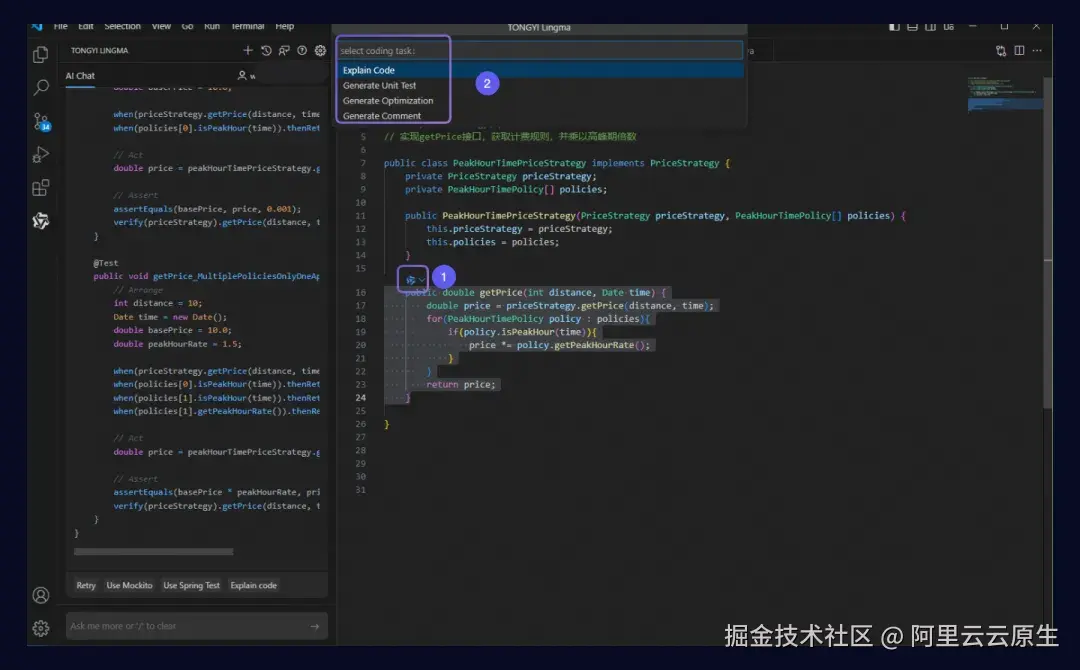This screenshot has height=670, width=1080.
Task: Click the feedback icon in Tongyi Lingma header
Action: 284,50
